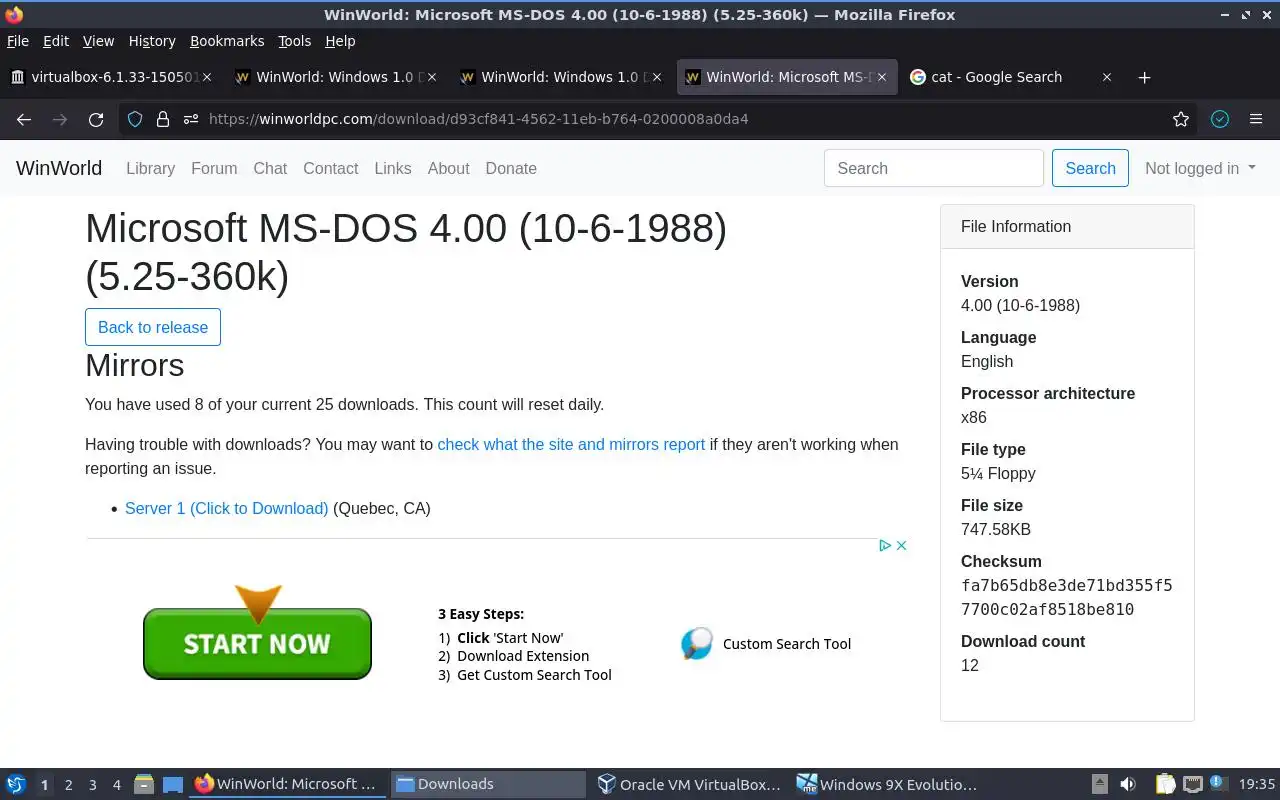This screenshot has width=1280, height=800.
Task: Open the tracking protection shield icon
Action: point(136,119)
